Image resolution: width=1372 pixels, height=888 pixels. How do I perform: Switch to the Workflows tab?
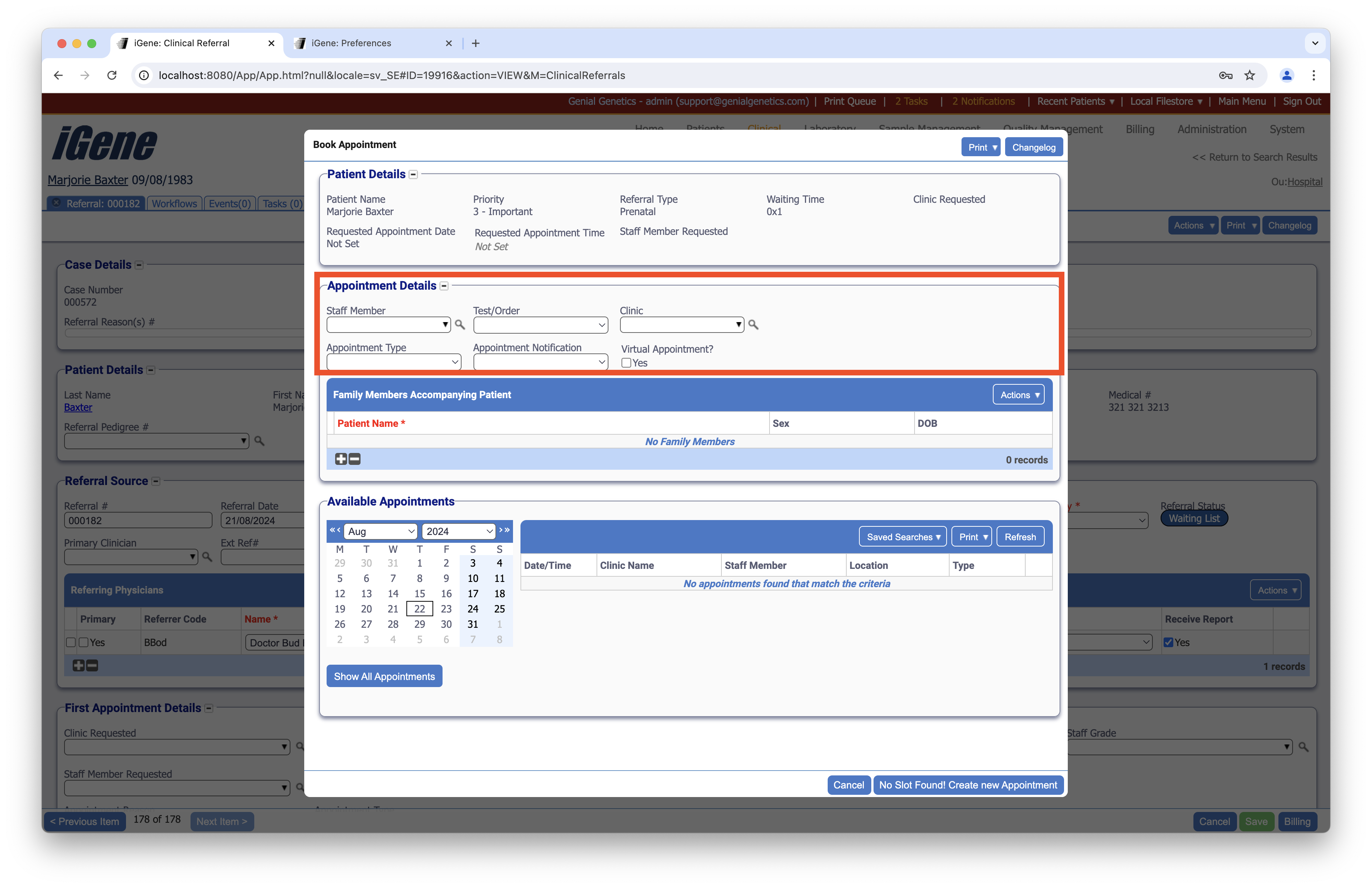[x=174, y=203]
